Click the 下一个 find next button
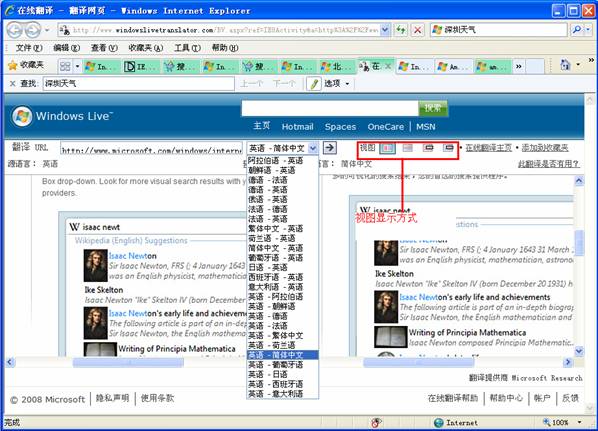Image resolution: width=598 pixels, height=431 pixels. (285, 84)
